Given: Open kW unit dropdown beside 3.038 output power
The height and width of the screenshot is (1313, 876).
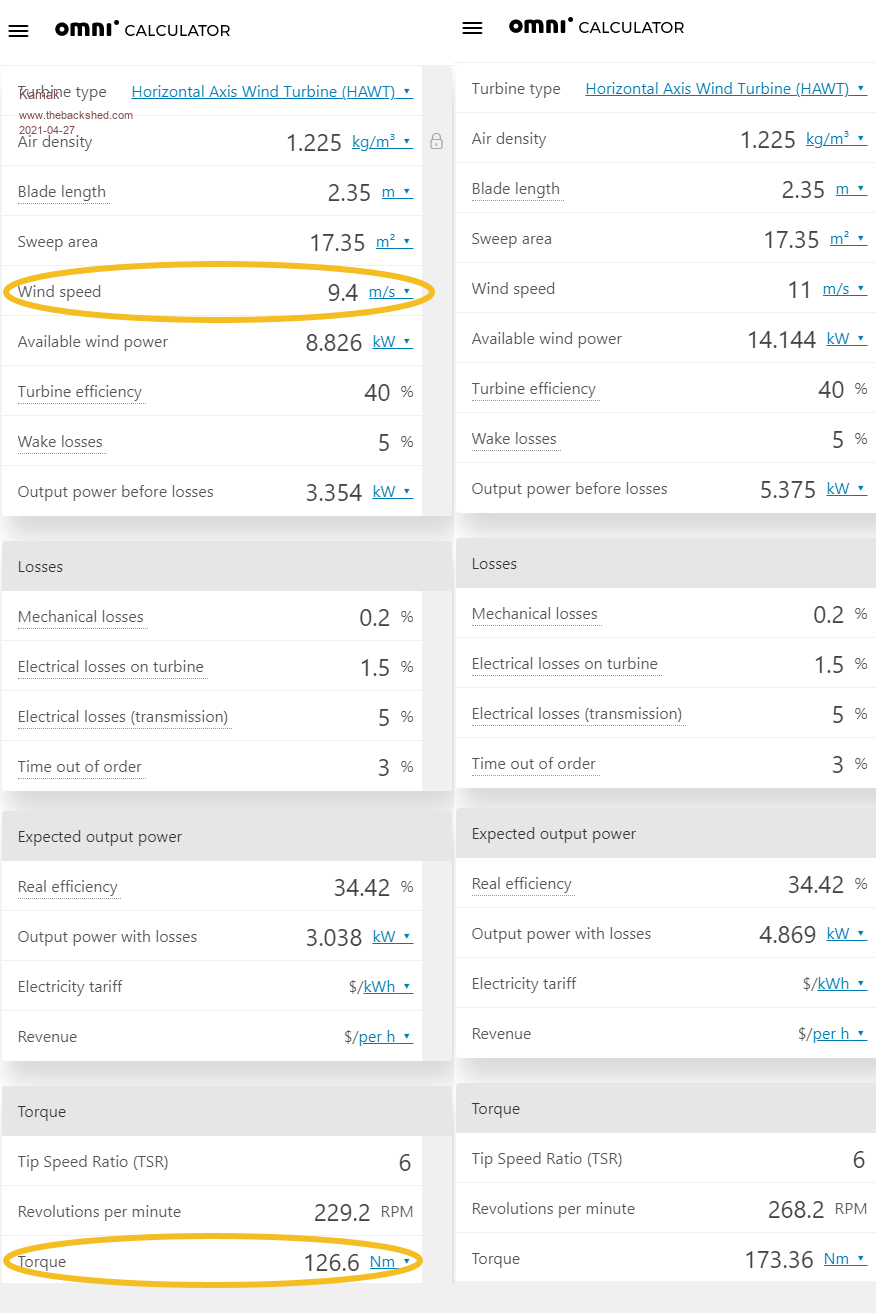Looking at the screenshot, I should pyautogui.click(x=392, y=937).
